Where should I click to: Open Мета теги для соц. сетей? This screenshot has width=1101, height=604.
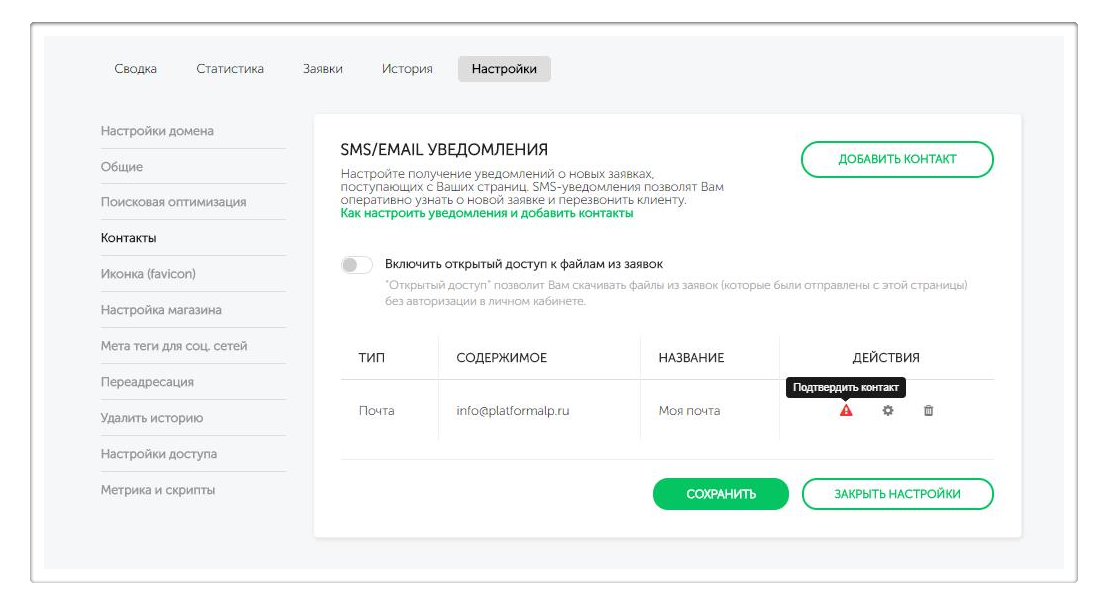pyautogui.click(x=174, y=346)
